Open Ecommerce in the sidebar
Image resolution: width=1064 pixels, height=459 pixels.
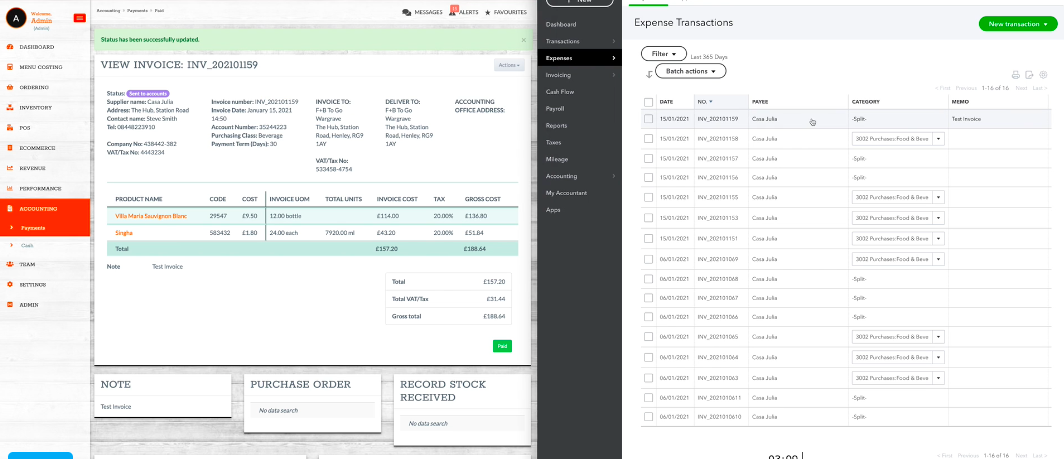[37, 148]
